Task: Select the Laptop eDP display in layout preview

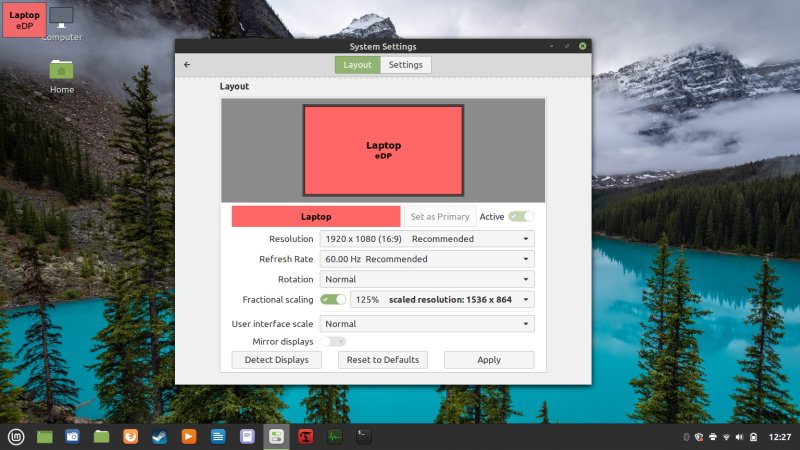Action: click(383, 151)
